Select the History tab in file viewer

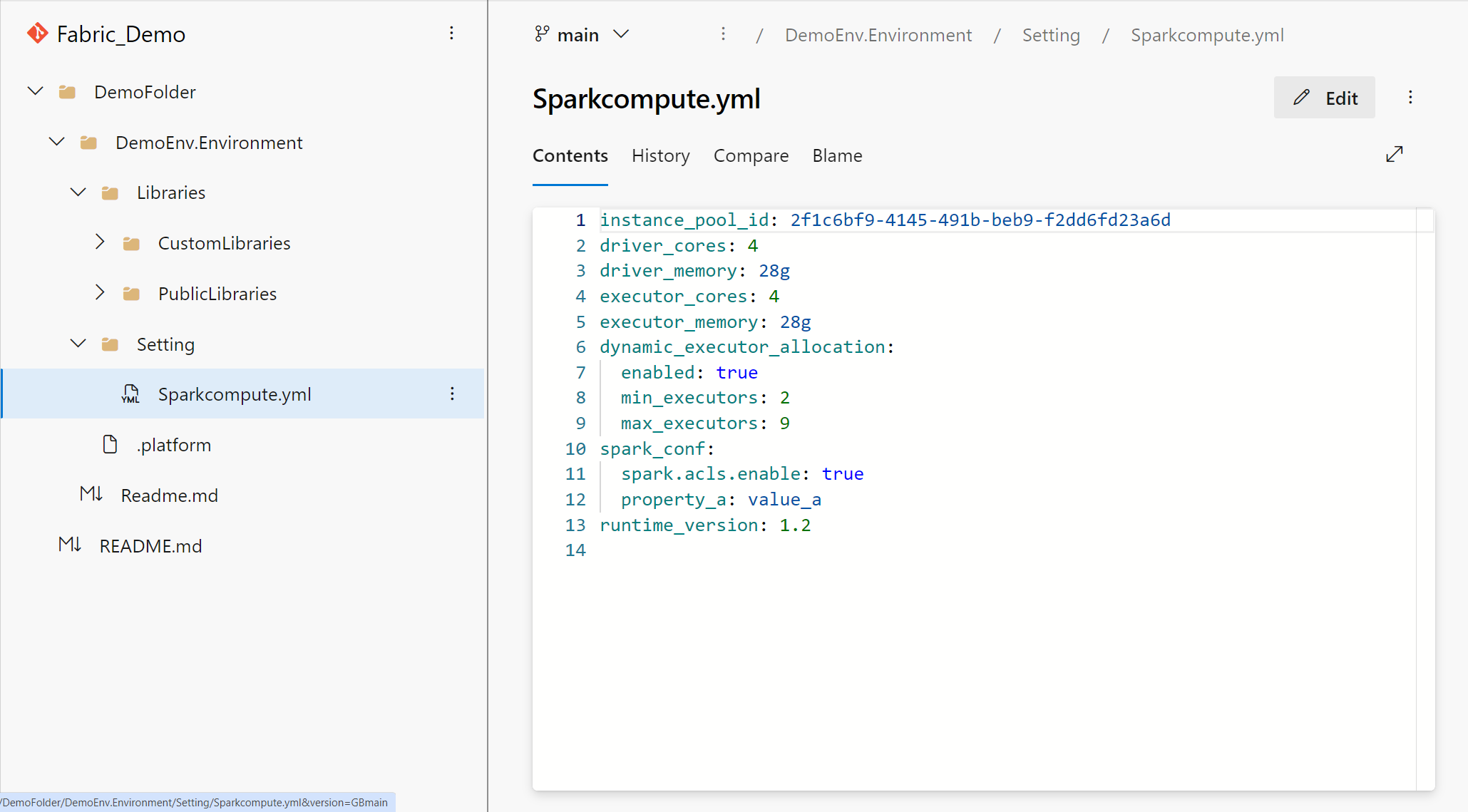(x=660, y=155)
